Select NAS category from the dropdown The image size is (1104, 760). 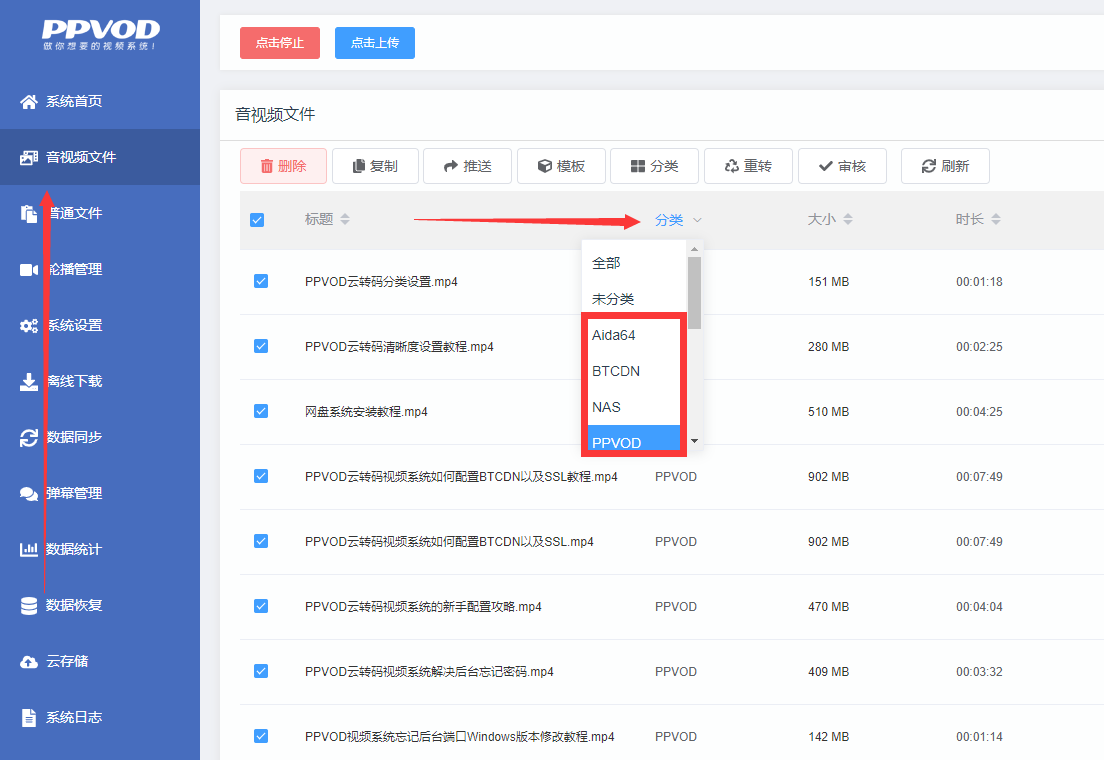(634, 407)
